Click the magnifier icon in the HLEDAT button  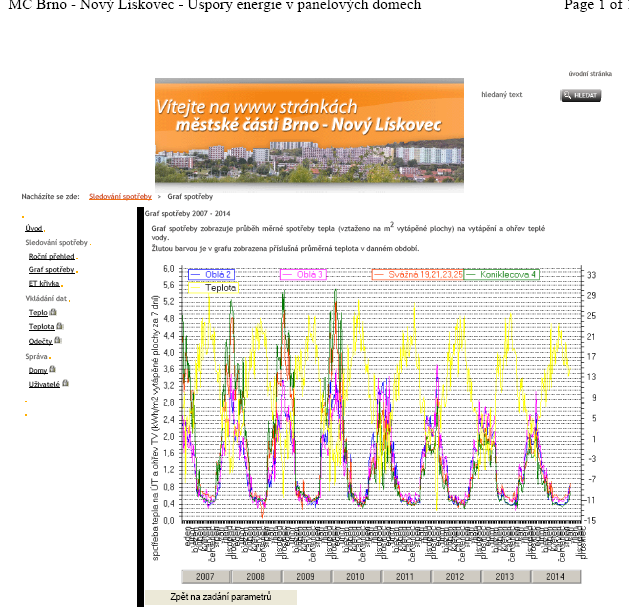click(567, 95)
